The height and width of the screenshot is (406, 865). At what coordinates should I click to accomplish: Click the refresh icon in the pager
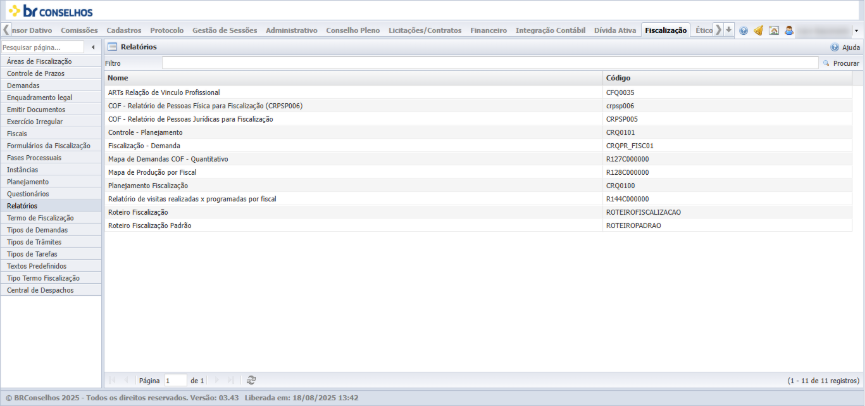(x=252, y=380)
